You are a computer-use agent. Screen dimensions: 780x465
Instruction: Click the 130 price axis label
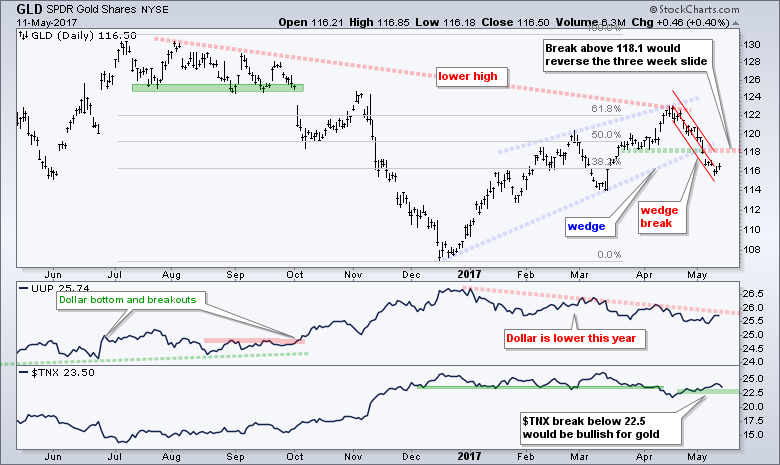pos(752,45)
